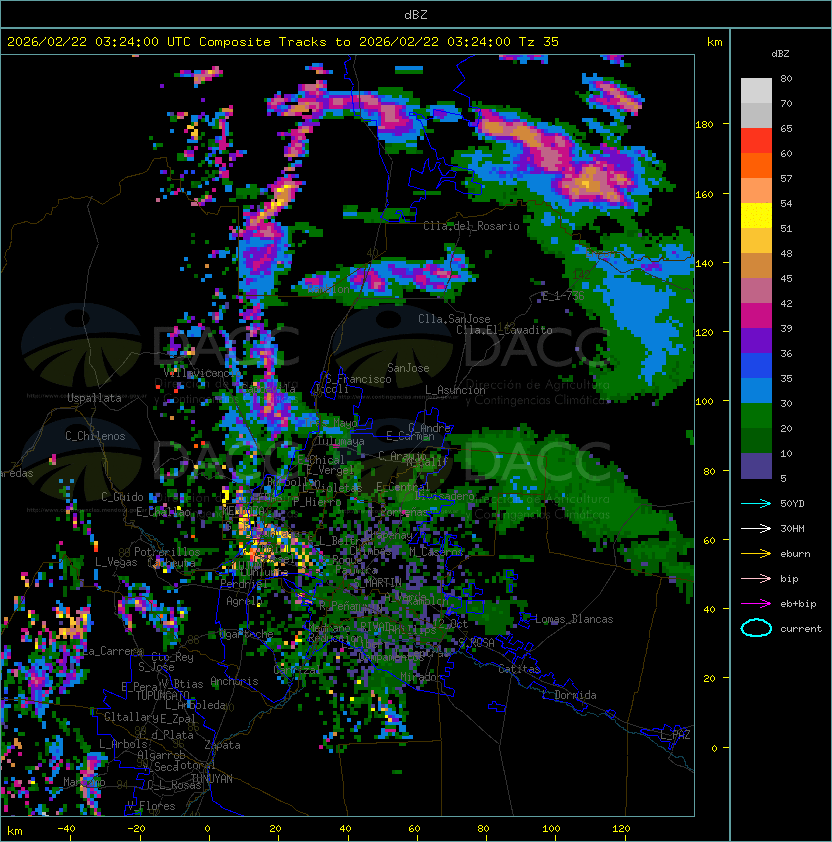832x842 pixels.
Task: Click the purple swatch next to 39 dBZ
Action: (756, 340)
